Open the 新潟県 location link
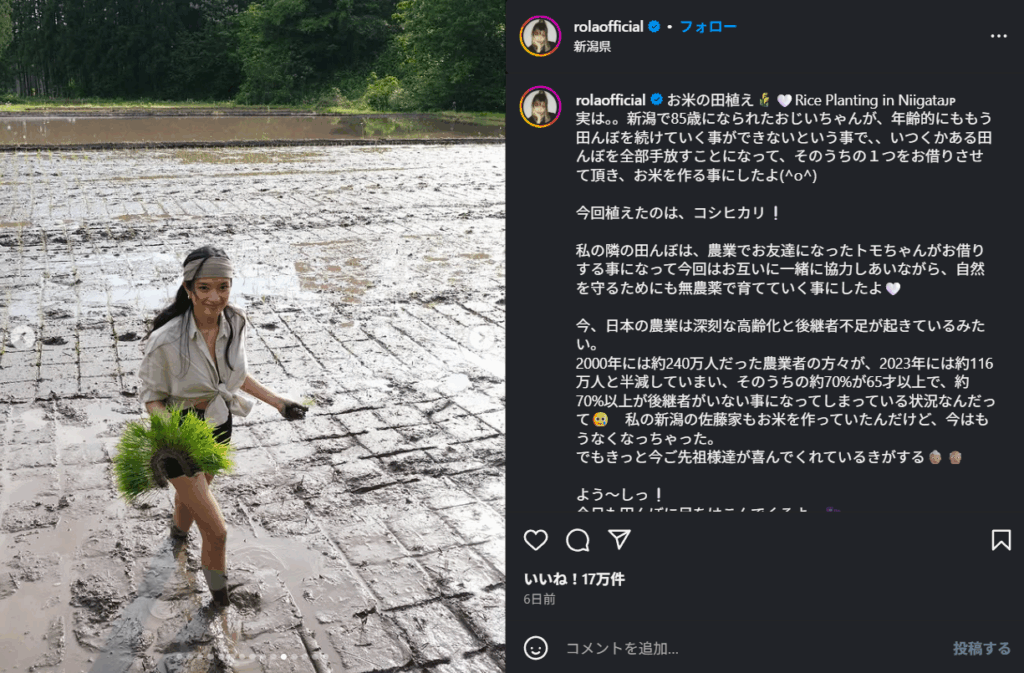 point(592,46)
